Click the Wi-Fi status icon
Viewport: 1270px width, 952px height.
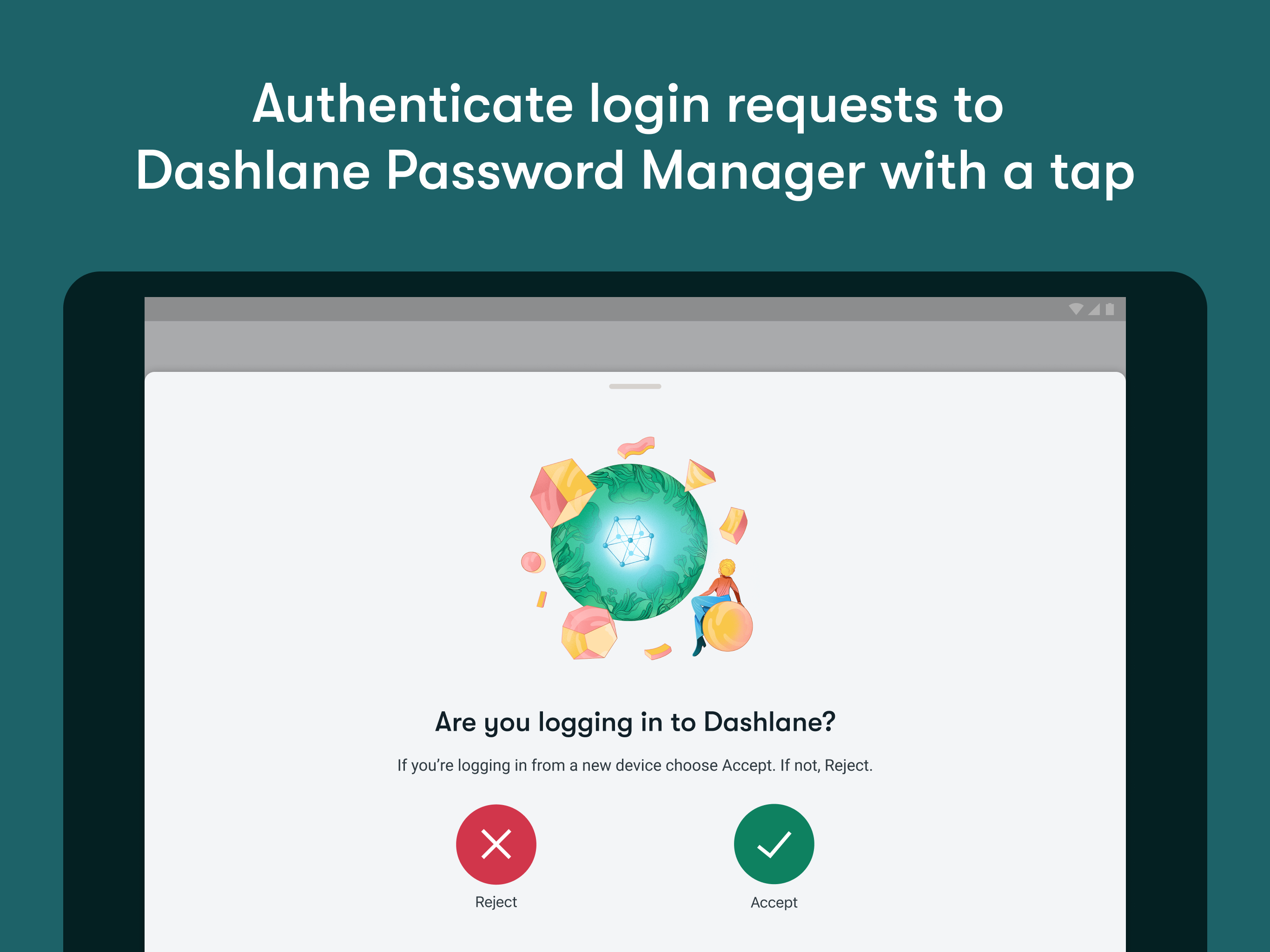tap(1076, 310)
